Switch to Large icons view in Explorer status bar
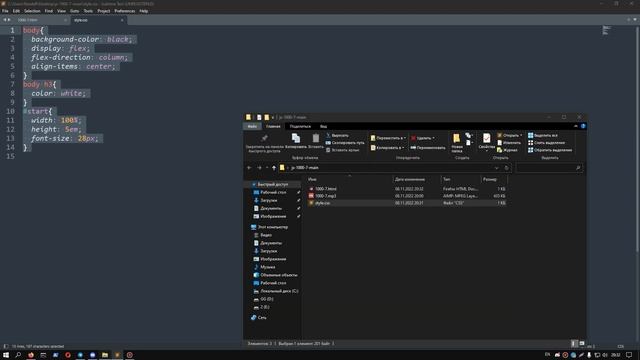The width and height of the screenshot is (640, 360). pos(582,344)
